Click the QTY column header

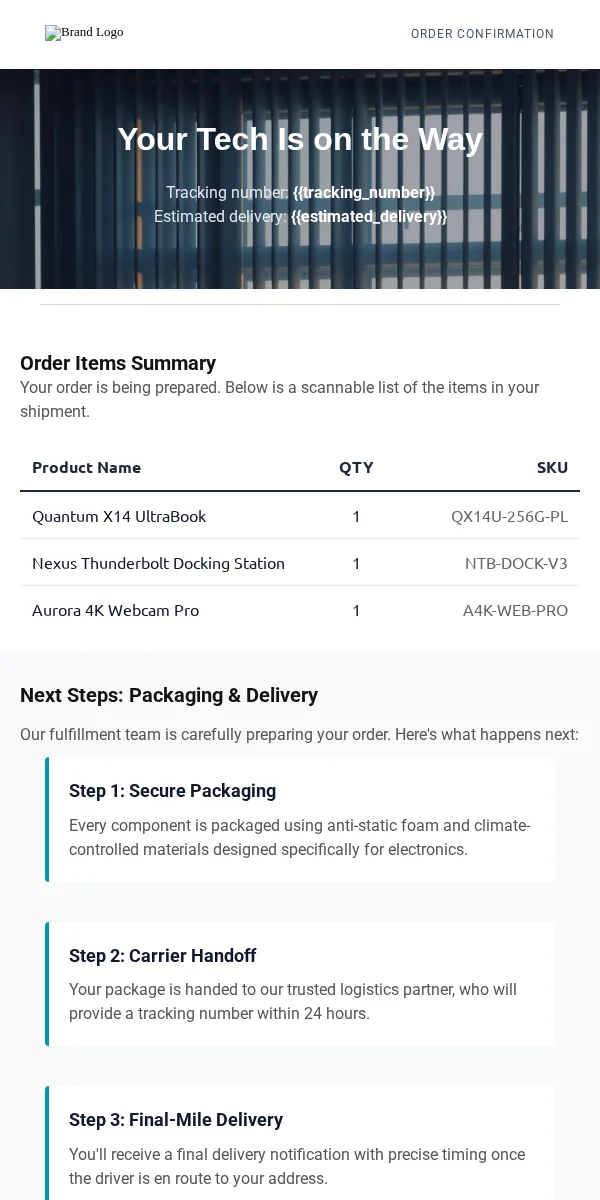click(356, 467)
